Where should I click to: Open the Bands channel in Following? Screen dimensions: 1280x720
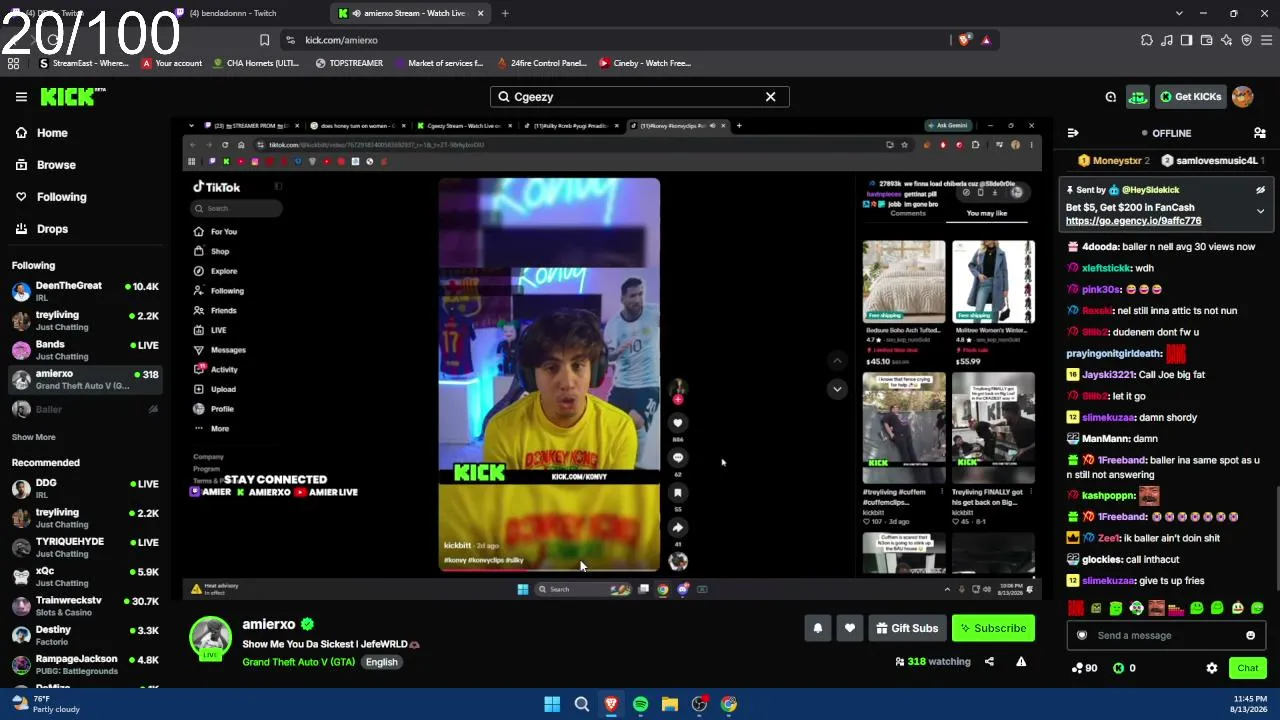(x=85, y=350)
